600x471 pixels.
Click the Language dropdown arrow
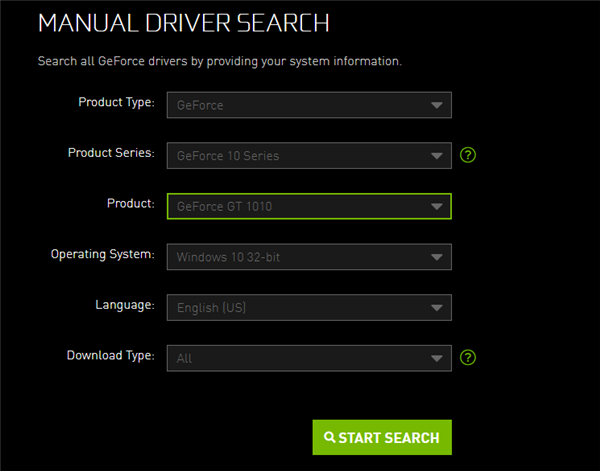click(x=436, y=307)
